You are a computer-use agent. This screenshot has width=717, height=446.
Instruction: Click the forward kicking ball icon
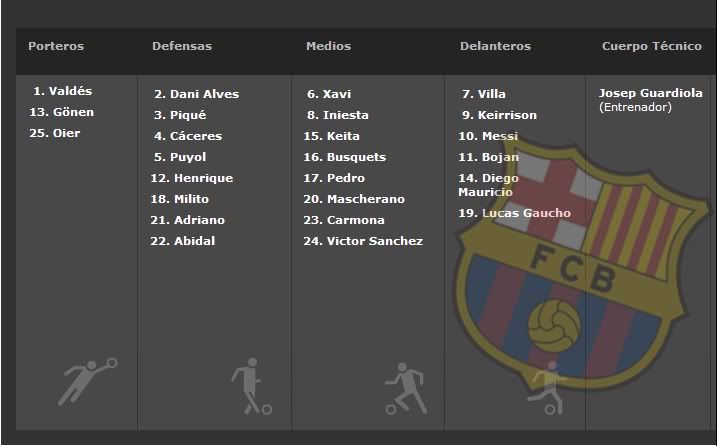(x=547, y=387)
